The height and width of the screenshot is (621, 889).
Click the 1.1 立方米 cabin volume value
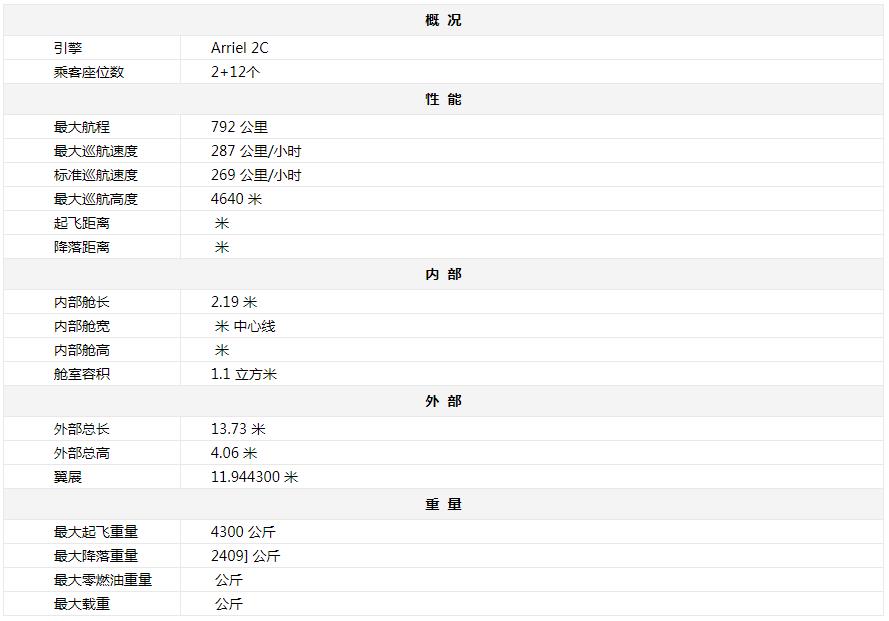pyautogui.click(x=244, y=374)
